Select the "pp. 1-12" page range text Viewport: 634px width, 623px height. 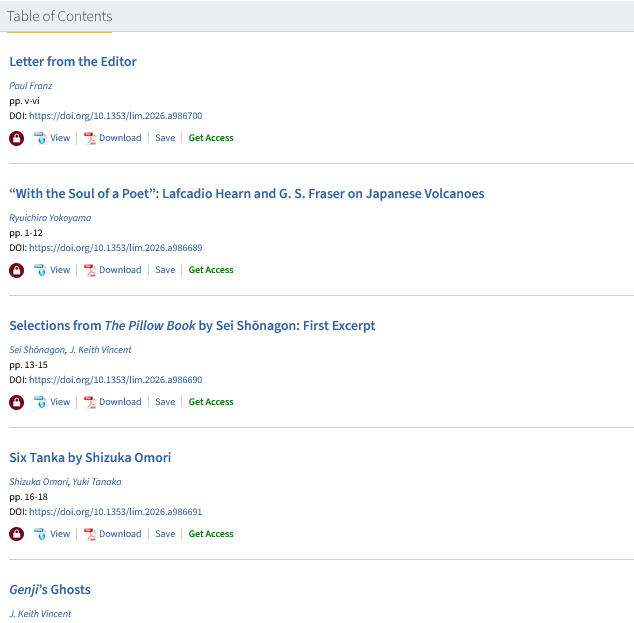(x=26, y=233)
